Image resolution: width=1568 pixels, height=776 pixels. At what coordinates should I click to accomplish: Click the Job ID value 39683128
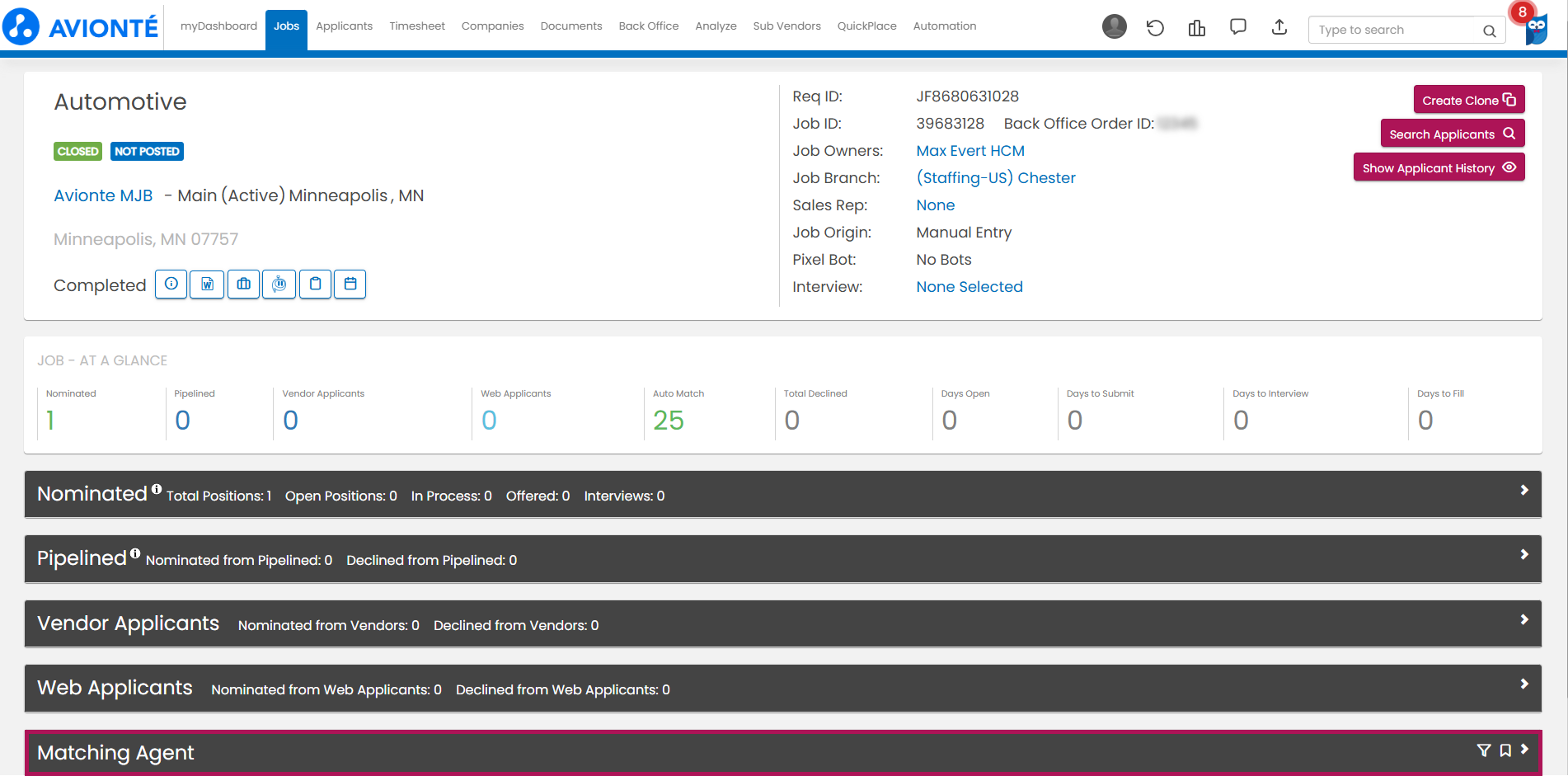951,124
